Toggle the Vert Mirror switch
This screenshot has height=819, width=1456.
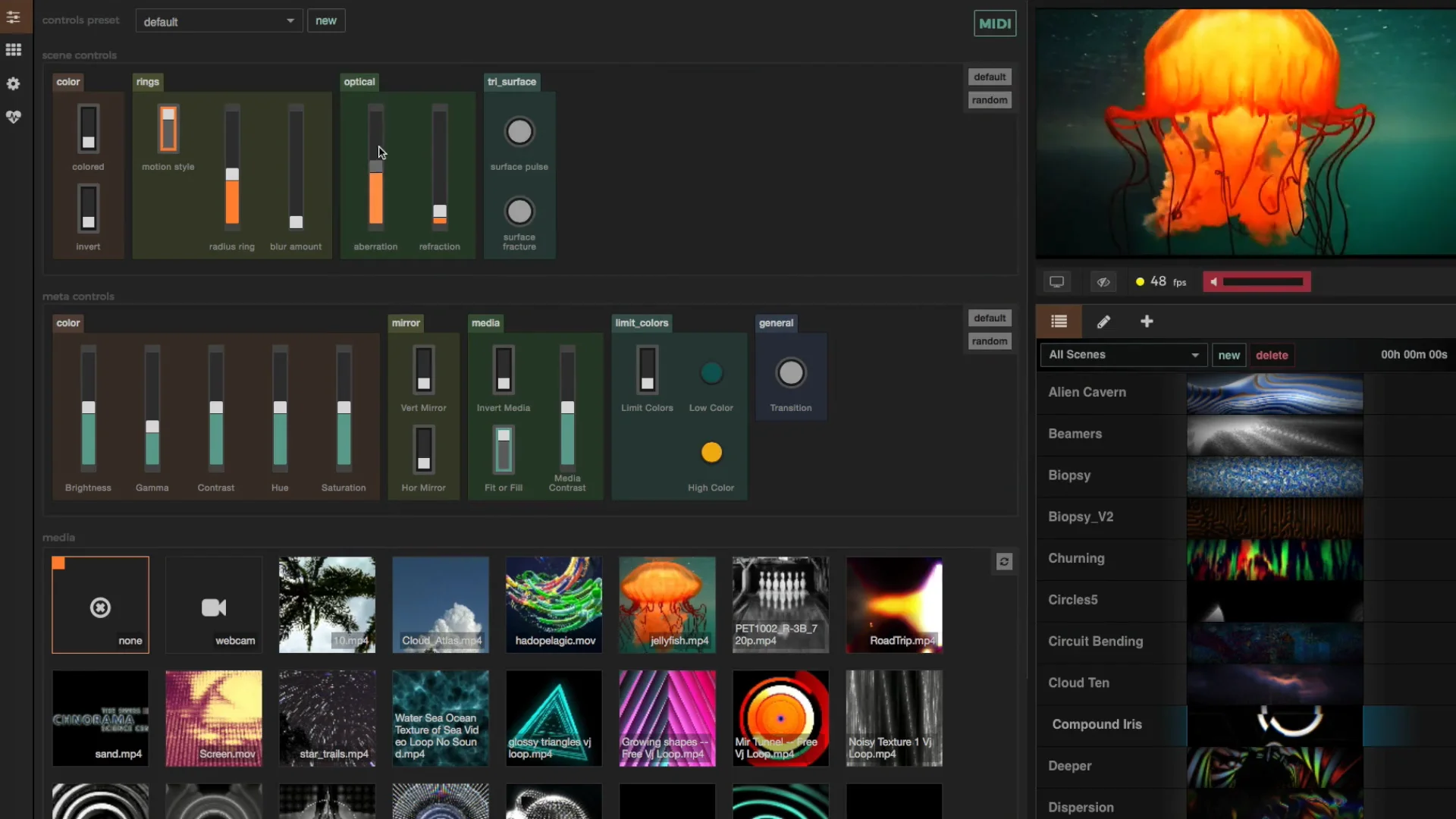coord(423,369)
